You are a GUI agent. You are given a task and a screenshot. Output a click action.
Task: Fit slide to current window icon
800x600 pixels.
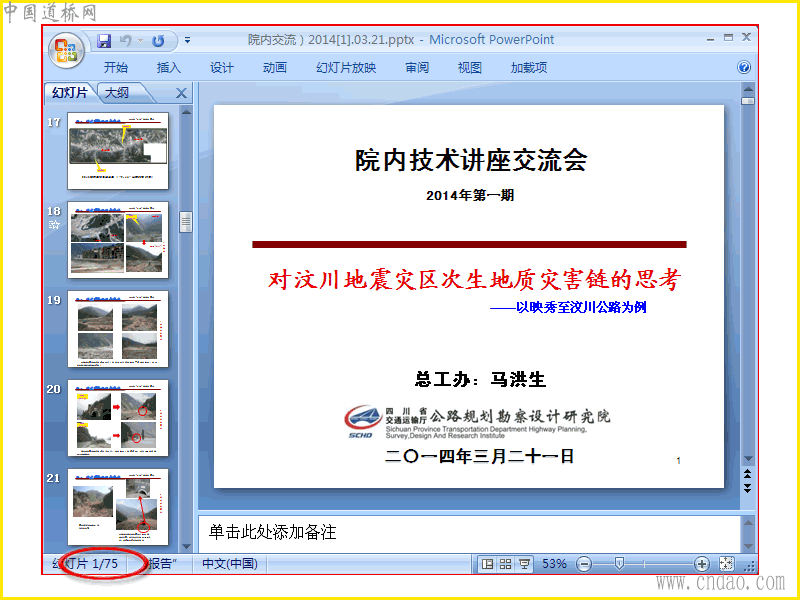[727, 564]
